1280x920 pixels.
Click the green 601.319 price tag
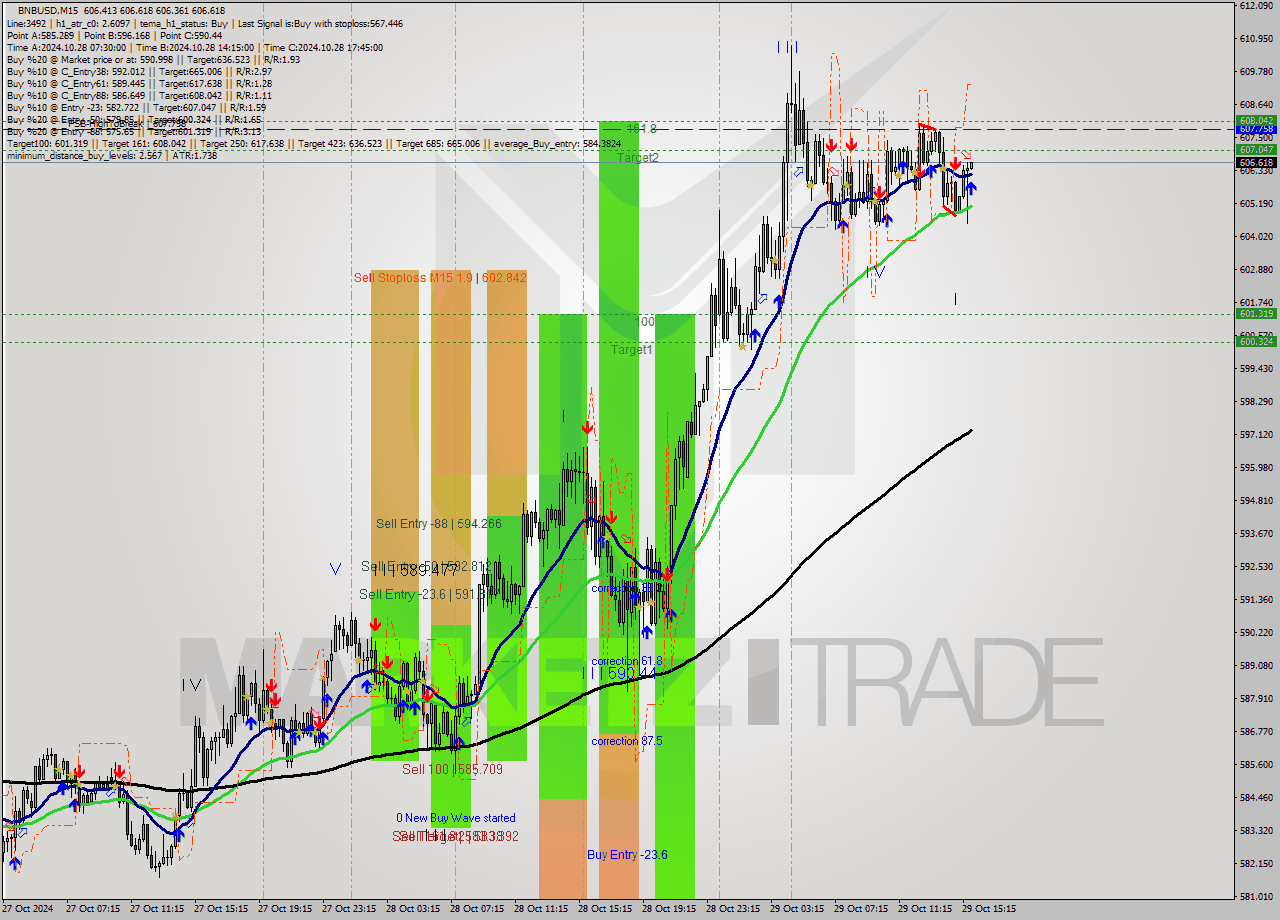tap(1256, 313)
